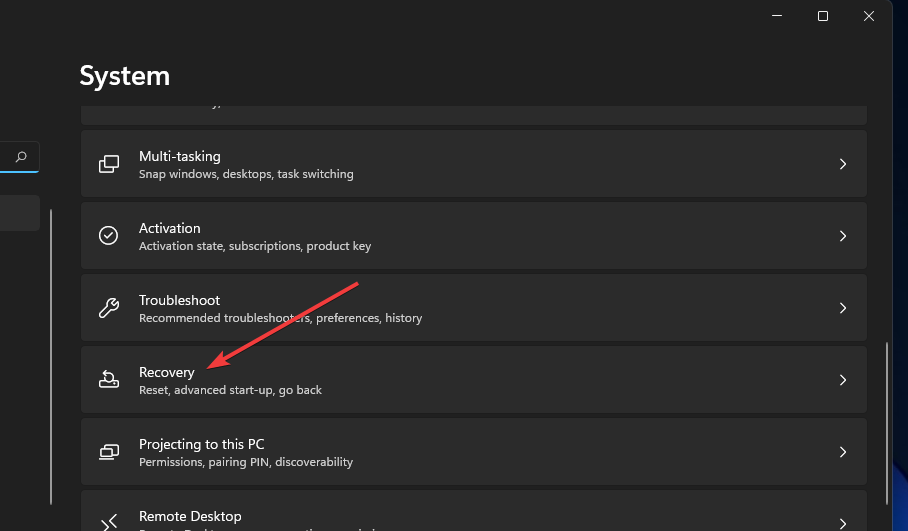Select Activation state, subscriptions, product key

pos(254,246)
